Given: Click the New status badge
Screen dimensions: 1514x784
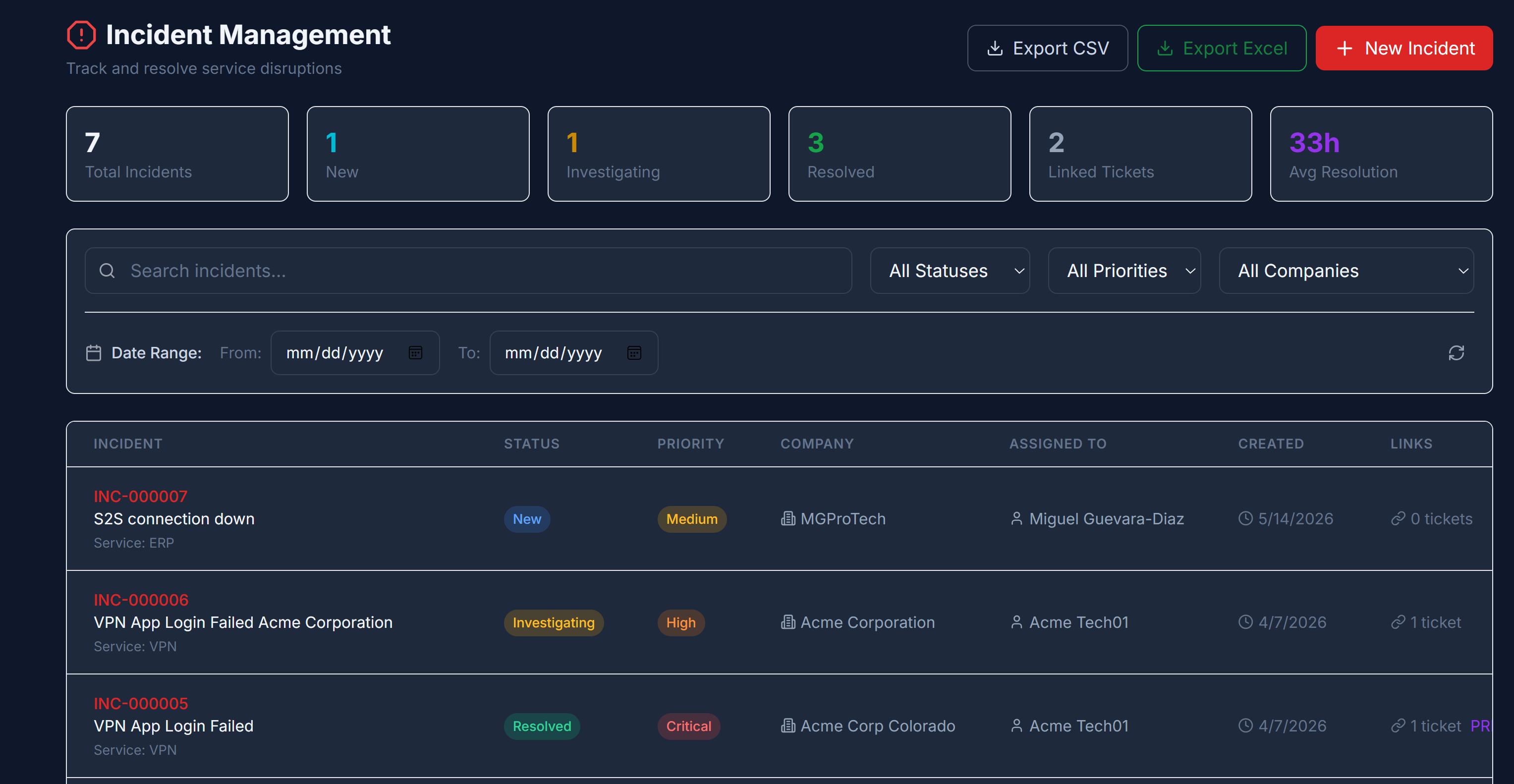Looking at the screenshot, I should (527, 519).
